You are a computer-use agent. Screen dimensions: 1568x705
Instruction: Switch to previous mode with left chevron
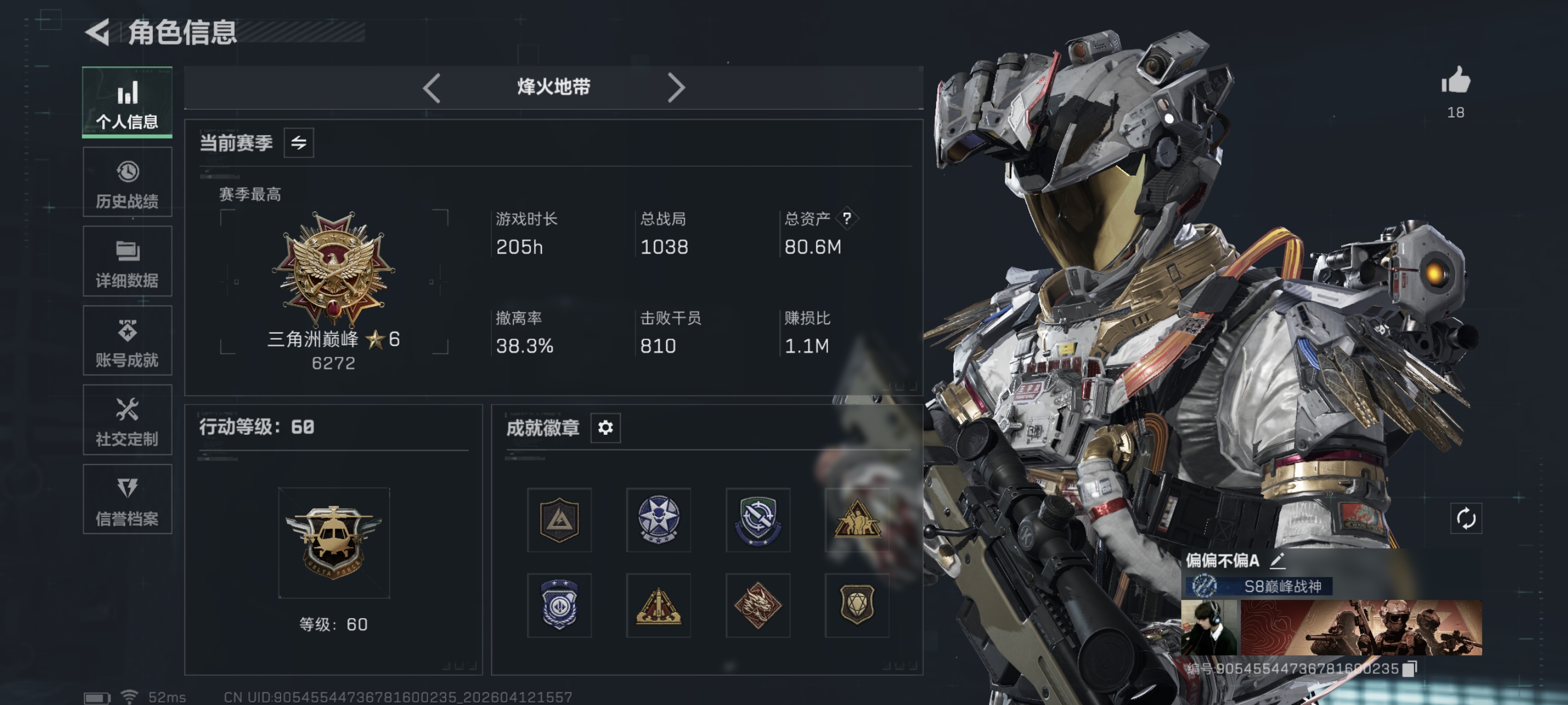click(432, 88)
